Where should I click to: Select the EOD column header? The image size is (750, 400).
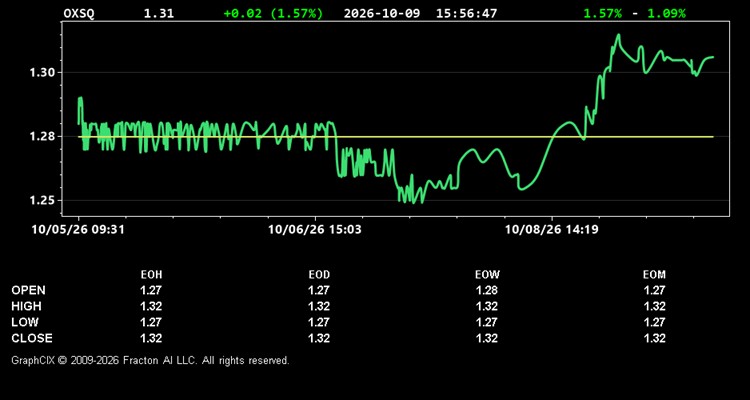(x=319, y=275)
